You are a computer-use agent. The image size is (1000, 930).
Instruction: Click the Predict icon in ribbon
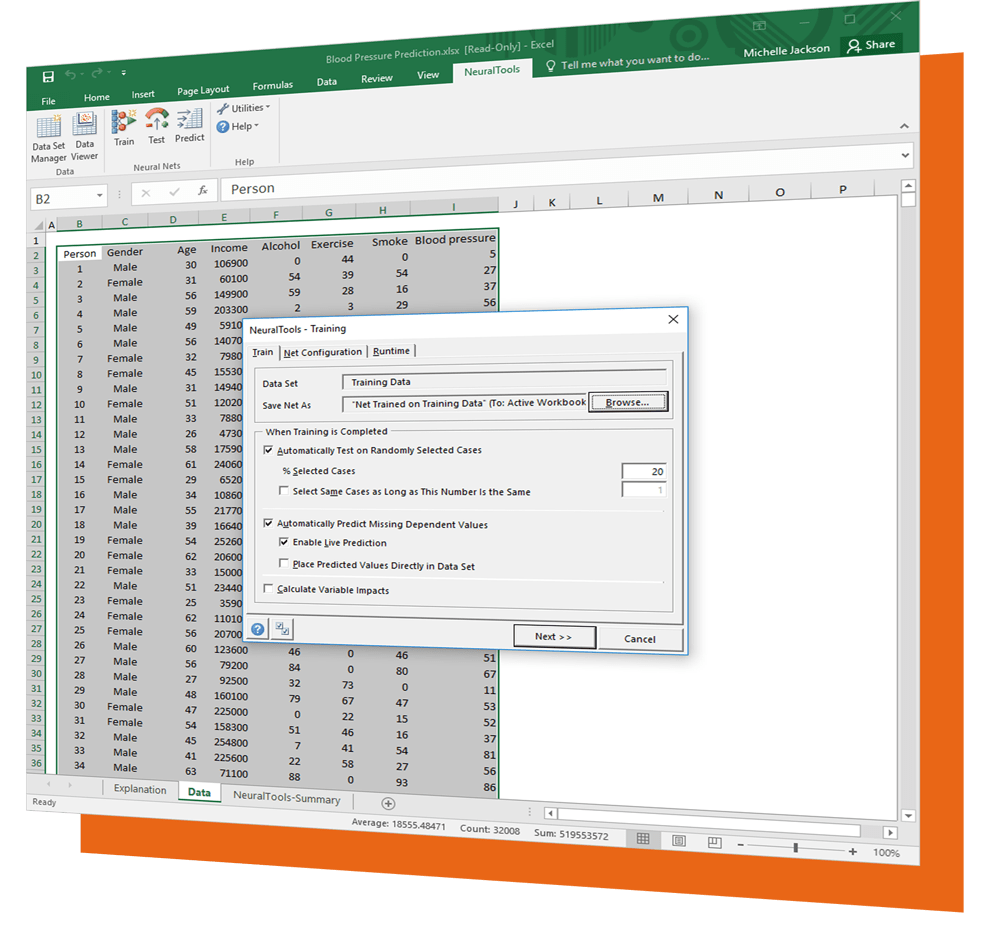(x=190, y=124)
